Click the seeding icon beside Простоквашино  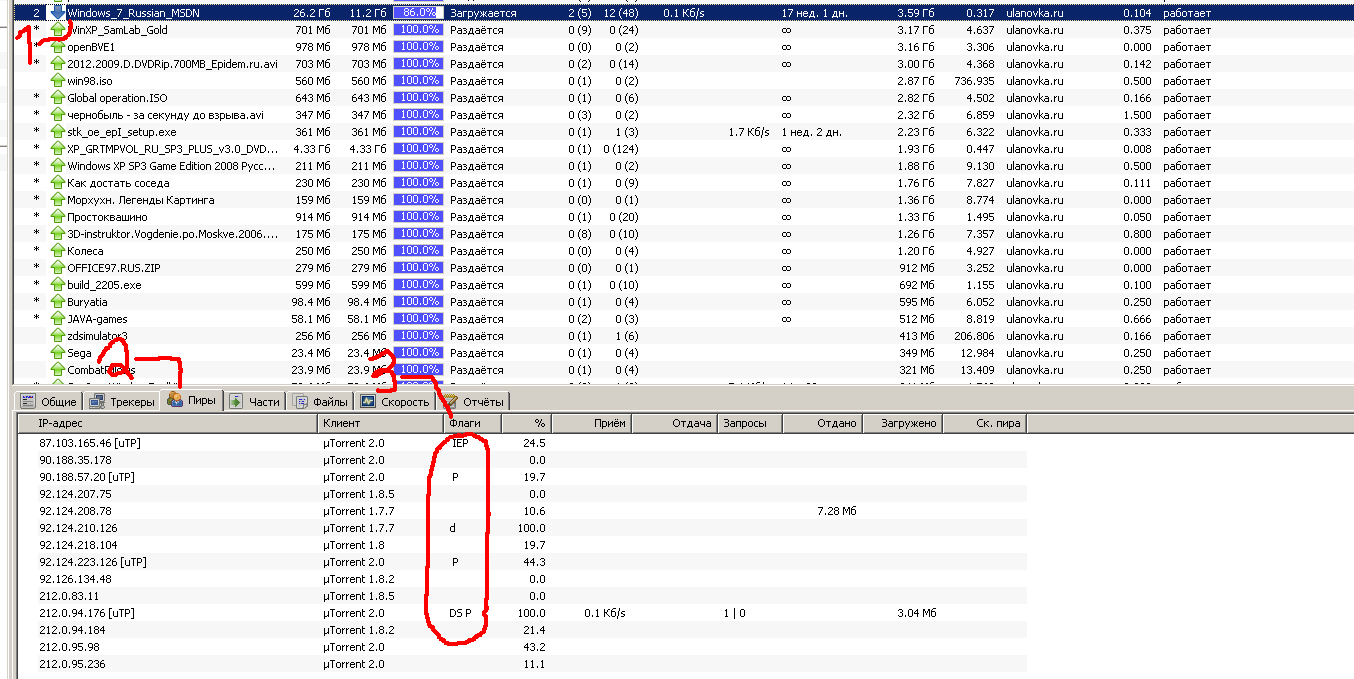tap(57, 217)
